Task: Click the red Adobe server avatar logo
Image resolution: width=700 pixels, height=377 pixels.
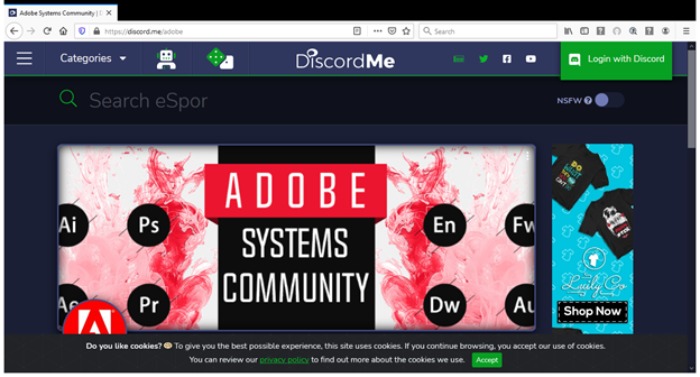Action: click(95, 318)
